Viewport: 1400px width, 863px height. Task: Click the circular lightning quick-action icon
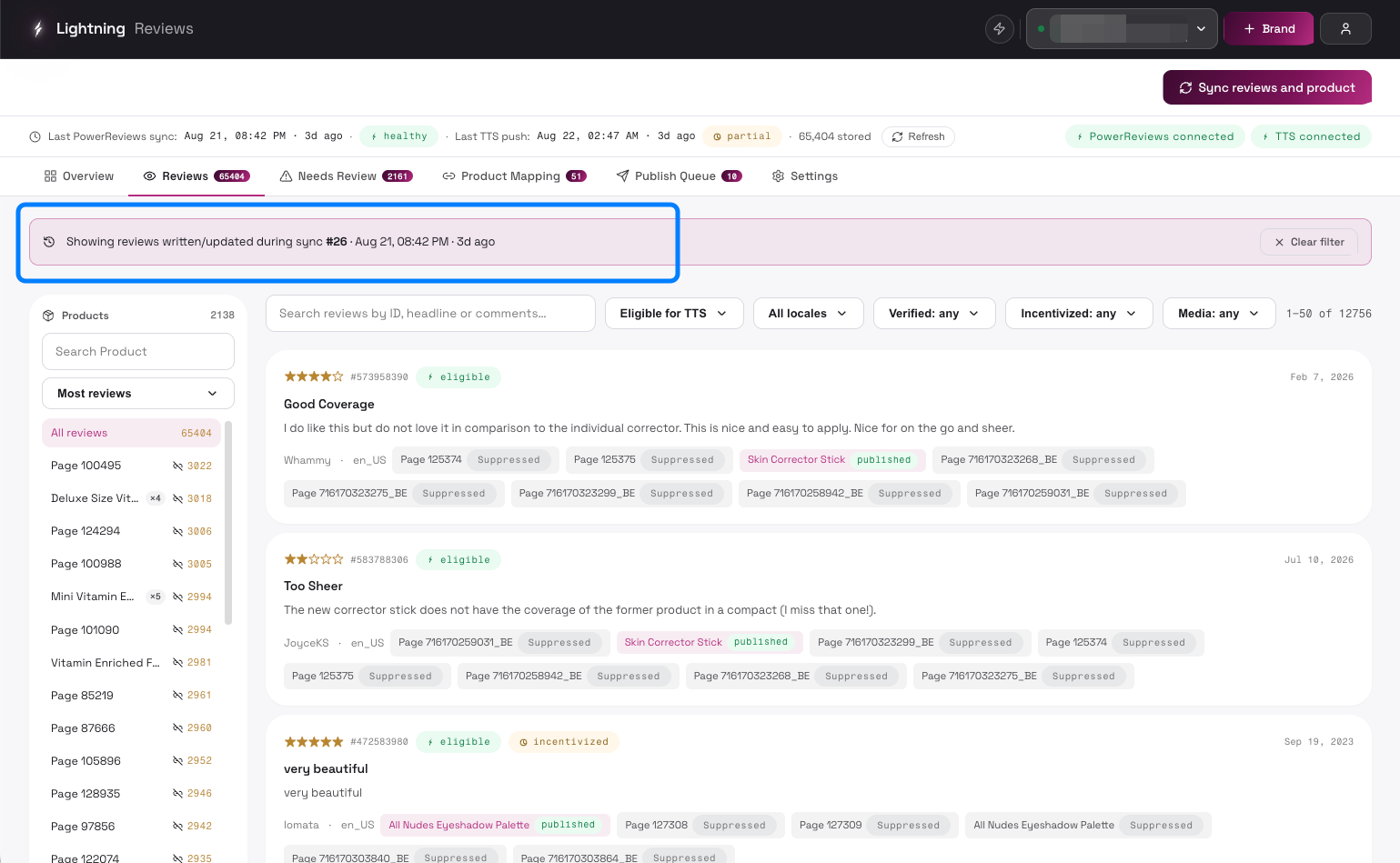[1000, 29]
